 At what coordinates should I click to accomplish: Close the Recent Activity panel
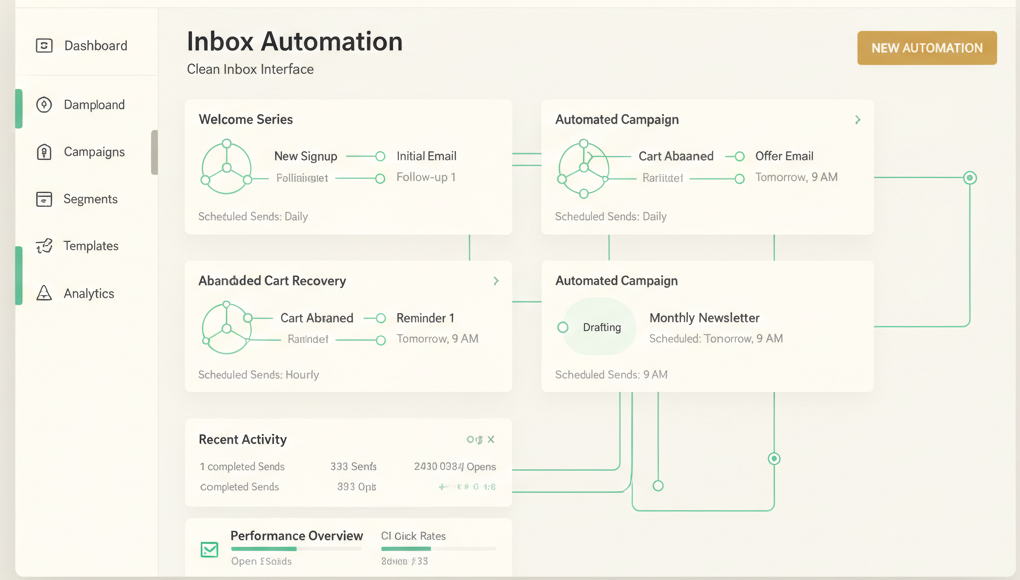pyautogui.click(x=491, y=439)
